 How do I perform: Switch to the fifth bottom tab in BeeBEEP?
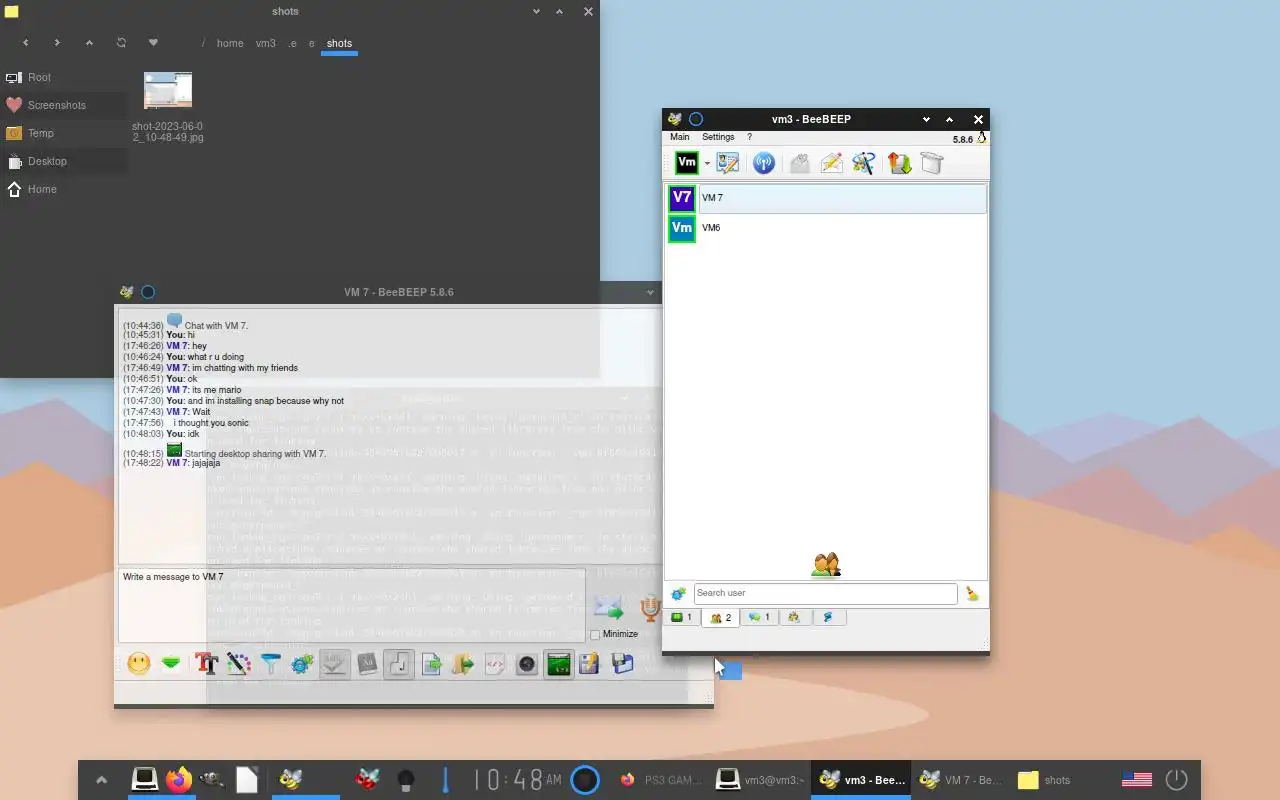click(828, 618)
